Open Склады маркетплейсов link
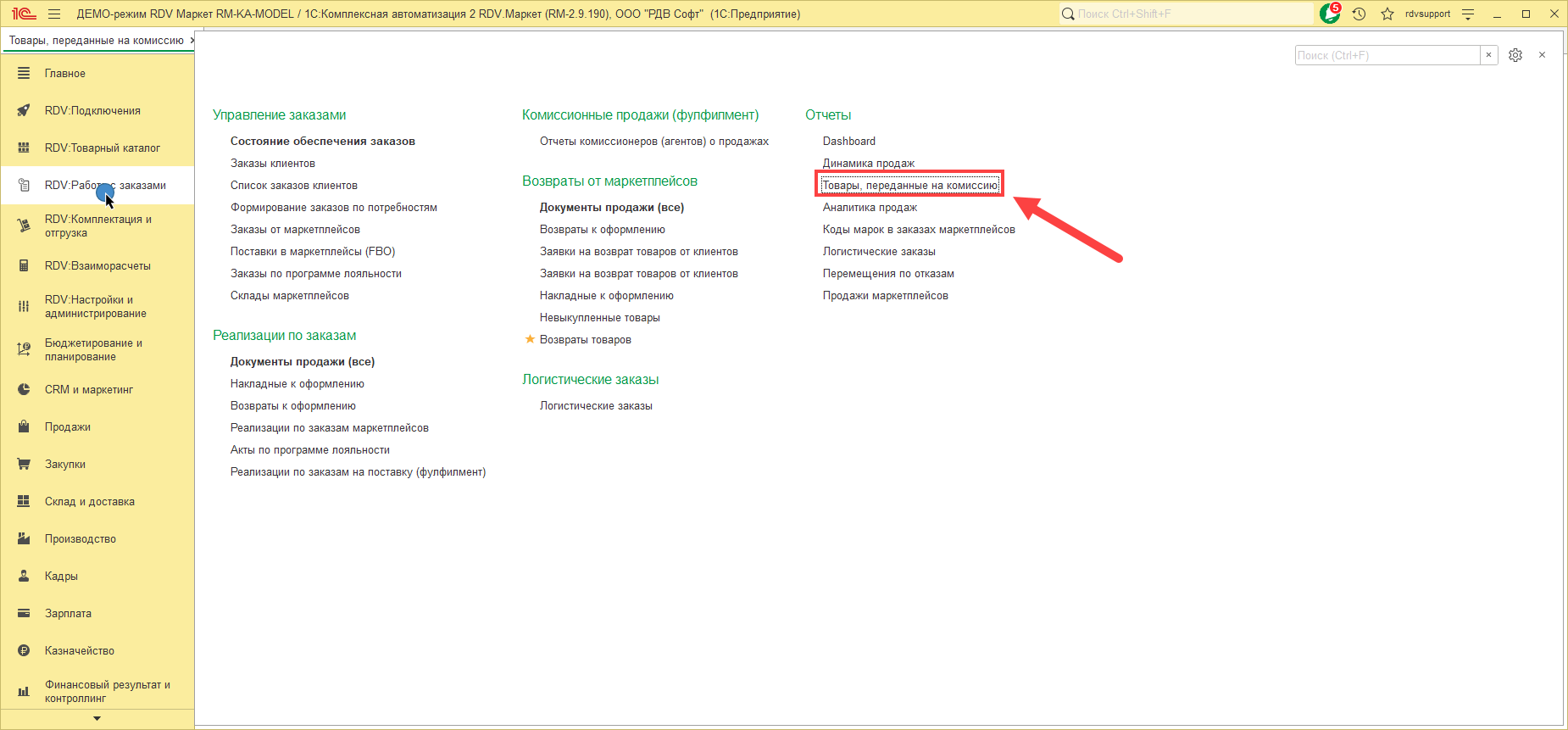Screen dimensions: 1568x730 tap(290, 296)
